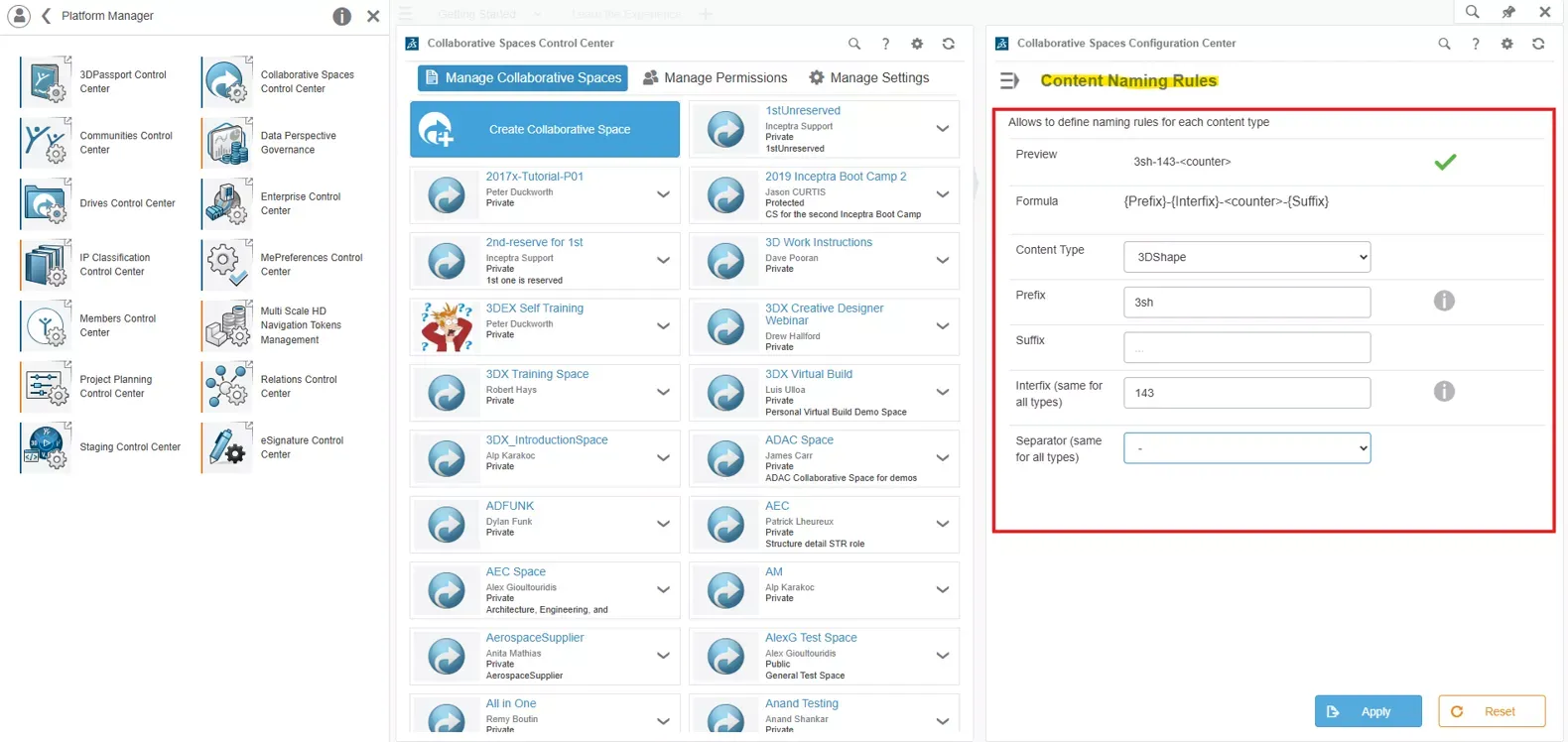Click the 3DEX Self Training thumbnail
The width and height of the screenshot is (1568, 742).
coord(447,326)
